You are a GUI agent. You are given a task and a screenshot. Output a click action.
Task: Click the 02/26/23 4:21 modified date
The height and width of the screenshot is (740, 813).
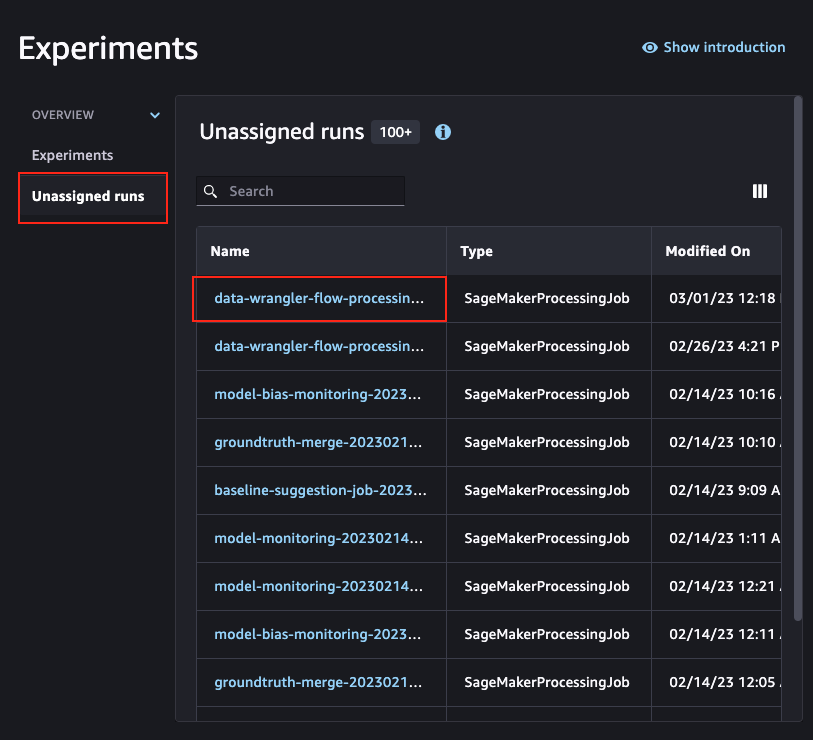[x=725, y=346]
